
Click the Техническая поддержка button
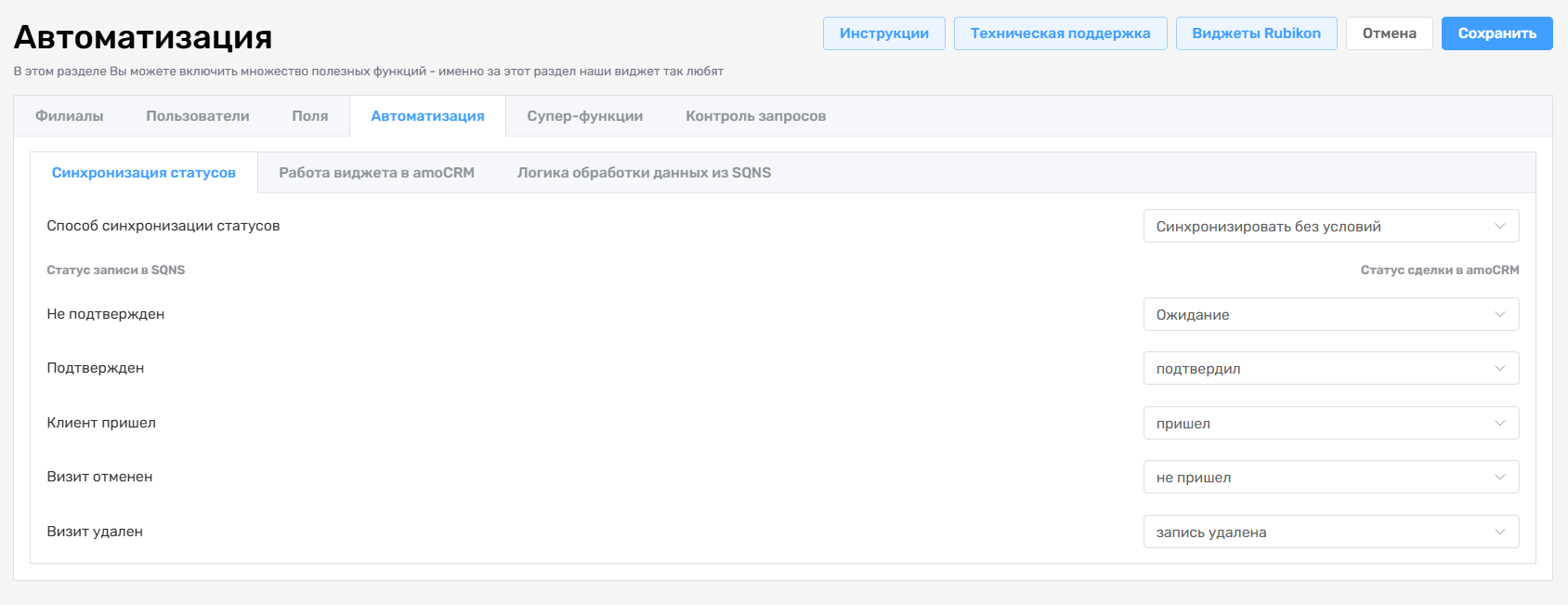[1060, 33]
